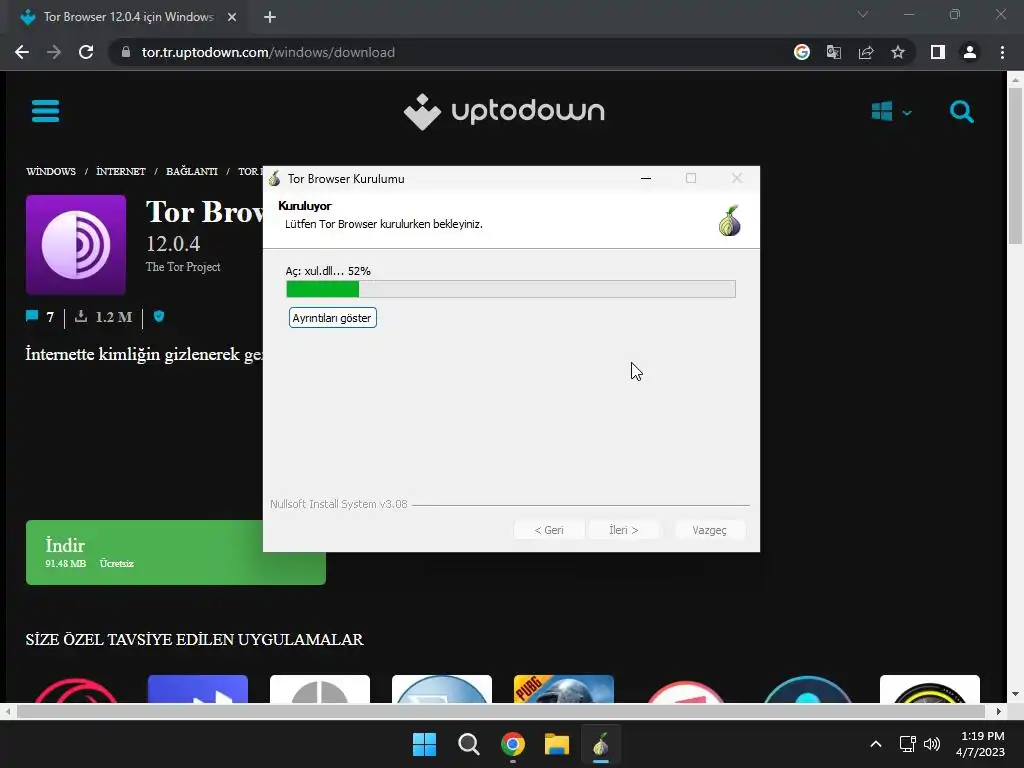This screenshot has width=1024, height=768.
Task: Open the Chrome profile avatar
Action: click(x=970, y=52)
